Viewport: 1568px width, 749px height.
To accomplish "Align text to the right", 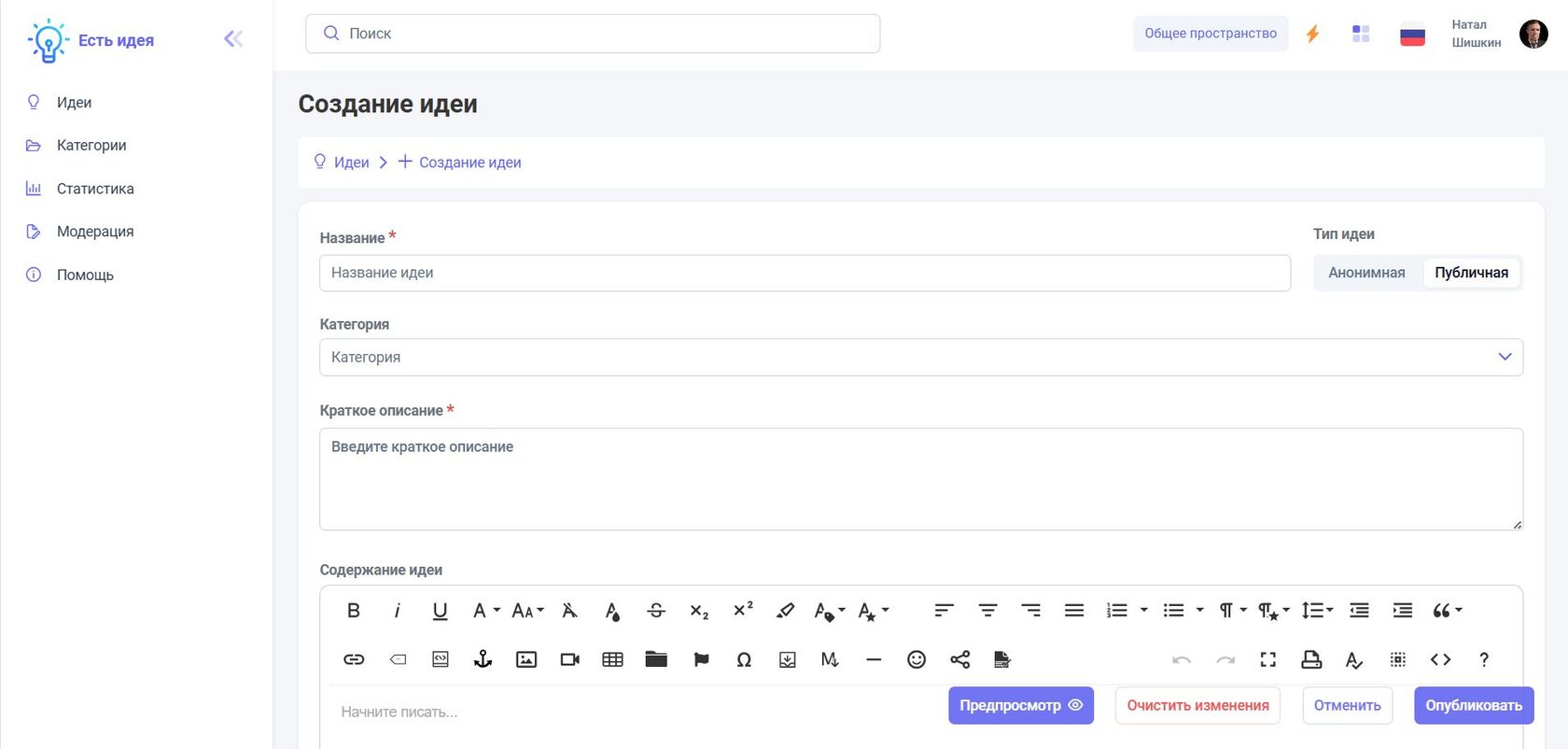I will coord(1031,611).
